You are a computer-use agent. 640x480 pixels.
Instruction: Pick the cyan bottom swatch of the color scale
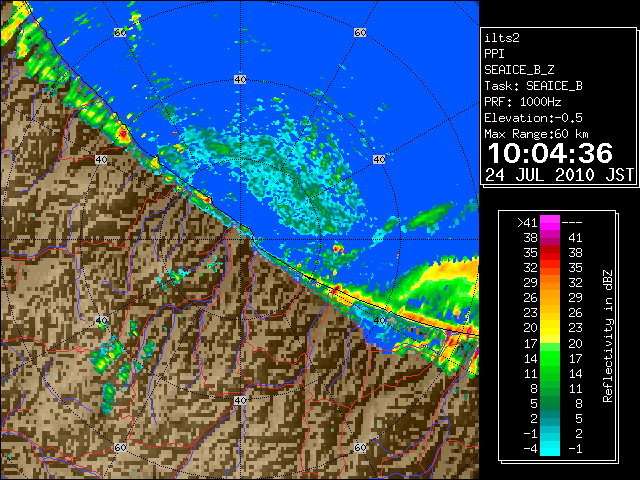(550, 449)
